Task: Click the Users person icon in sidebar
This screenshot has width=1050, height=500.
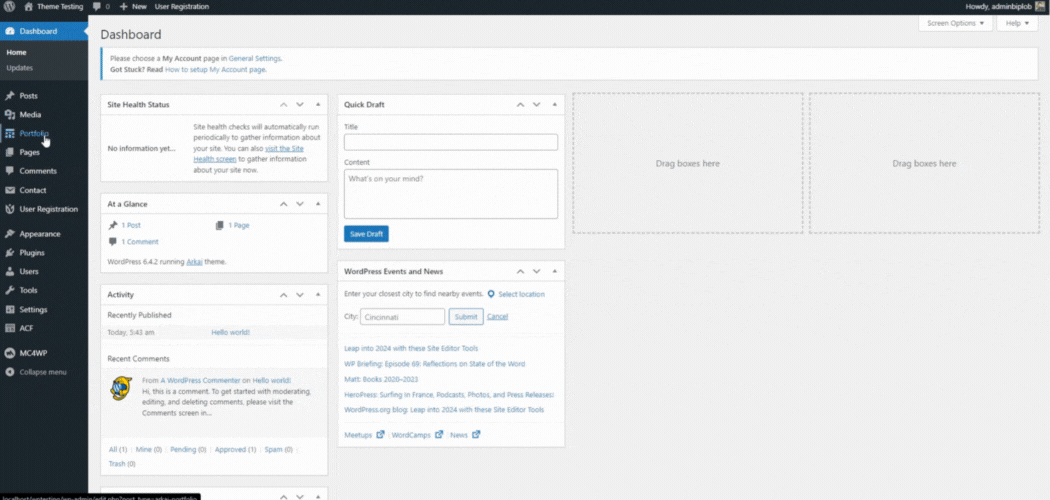Action: (x=10, y=272)
